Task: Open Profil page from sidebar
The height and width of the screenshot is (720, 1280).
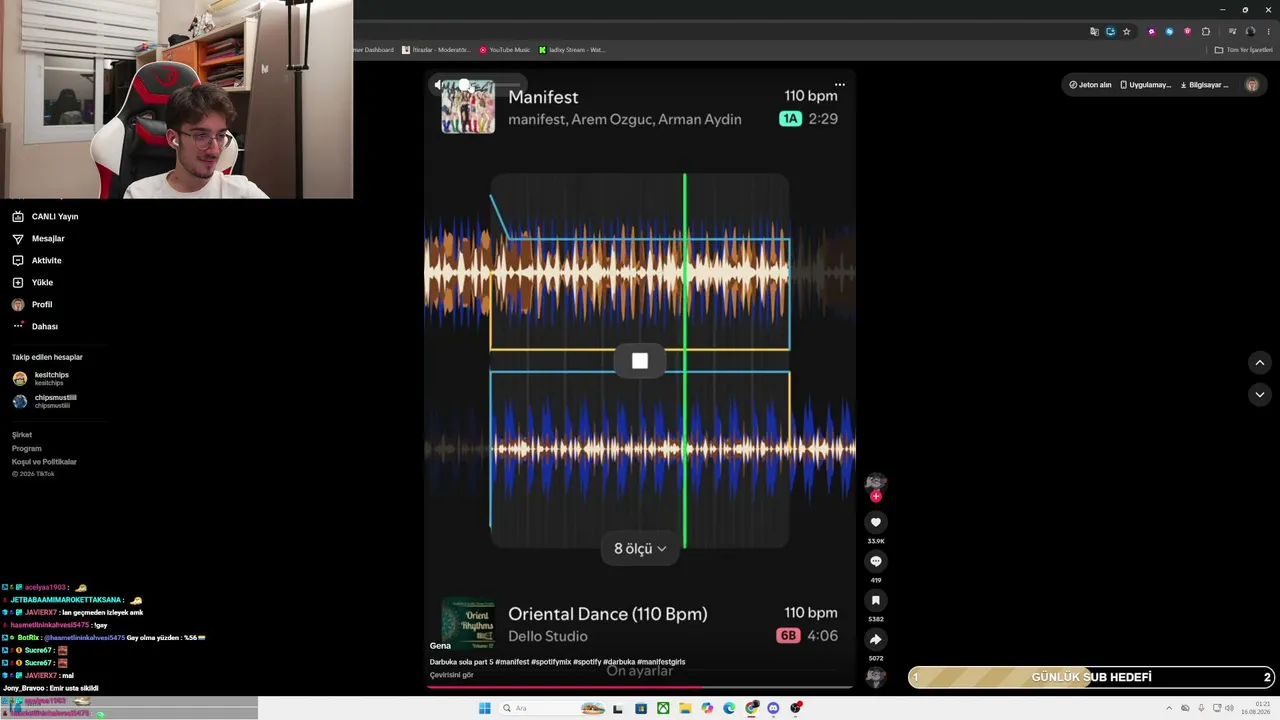Action: pyautogui.click(x=32, y=304)
